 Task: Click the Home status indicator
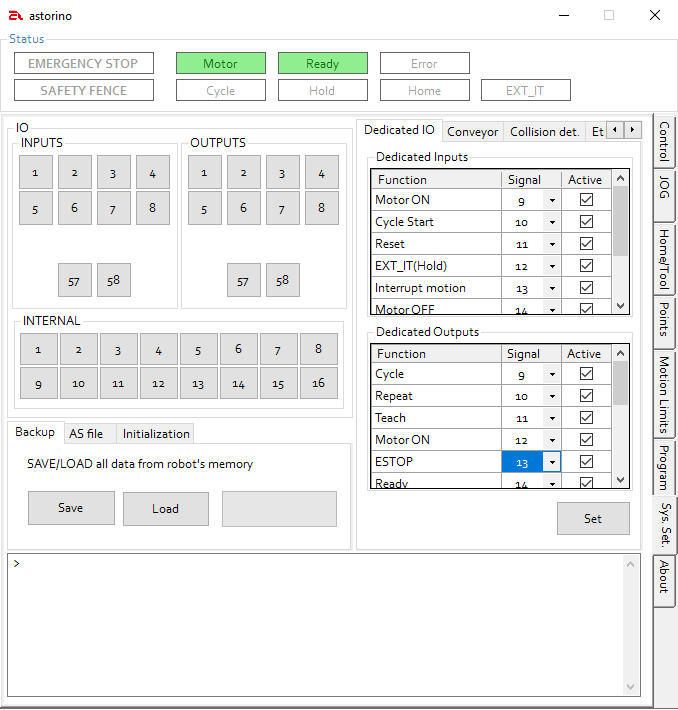point(424,91)
